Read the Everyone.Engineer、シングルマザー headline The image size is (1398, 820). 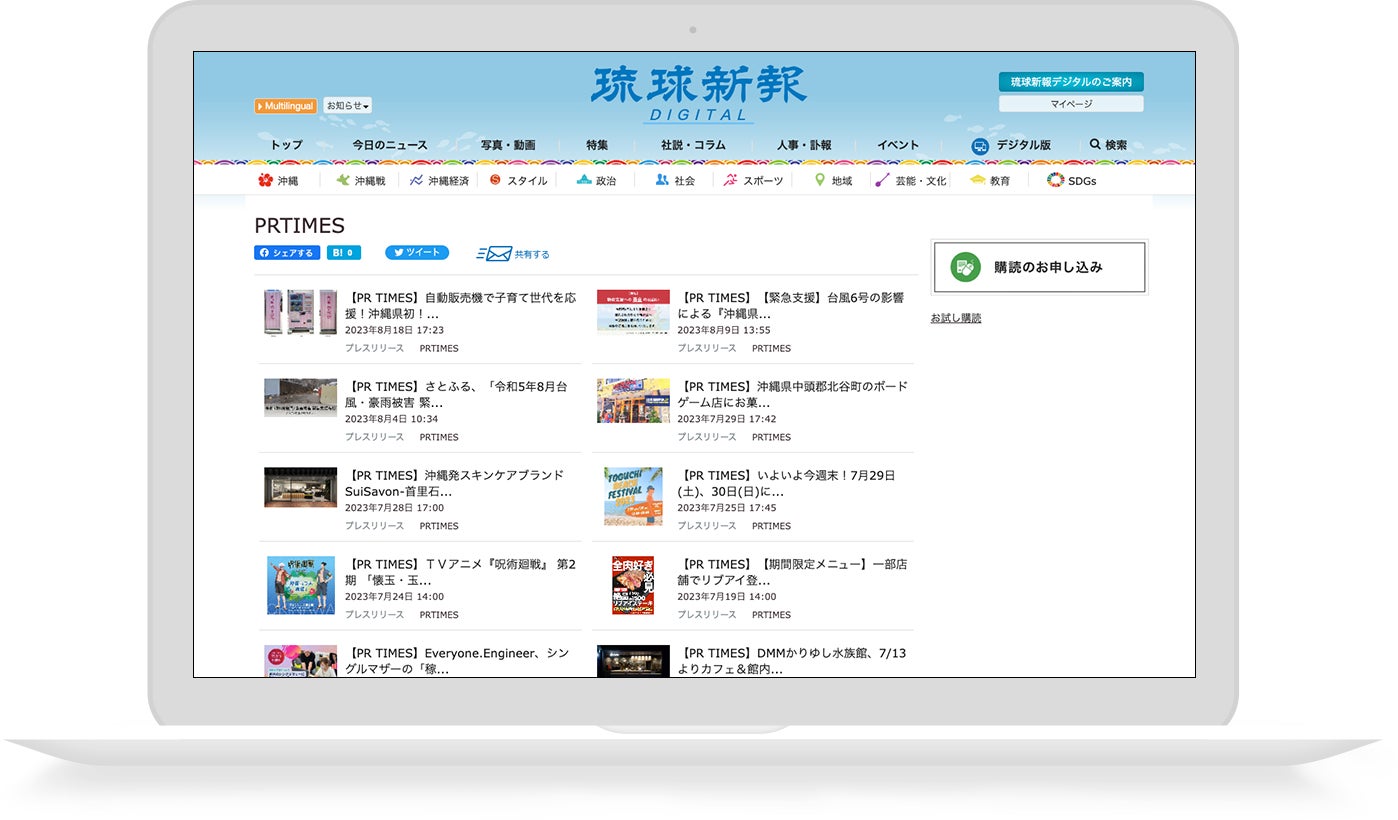coord(457,661)
